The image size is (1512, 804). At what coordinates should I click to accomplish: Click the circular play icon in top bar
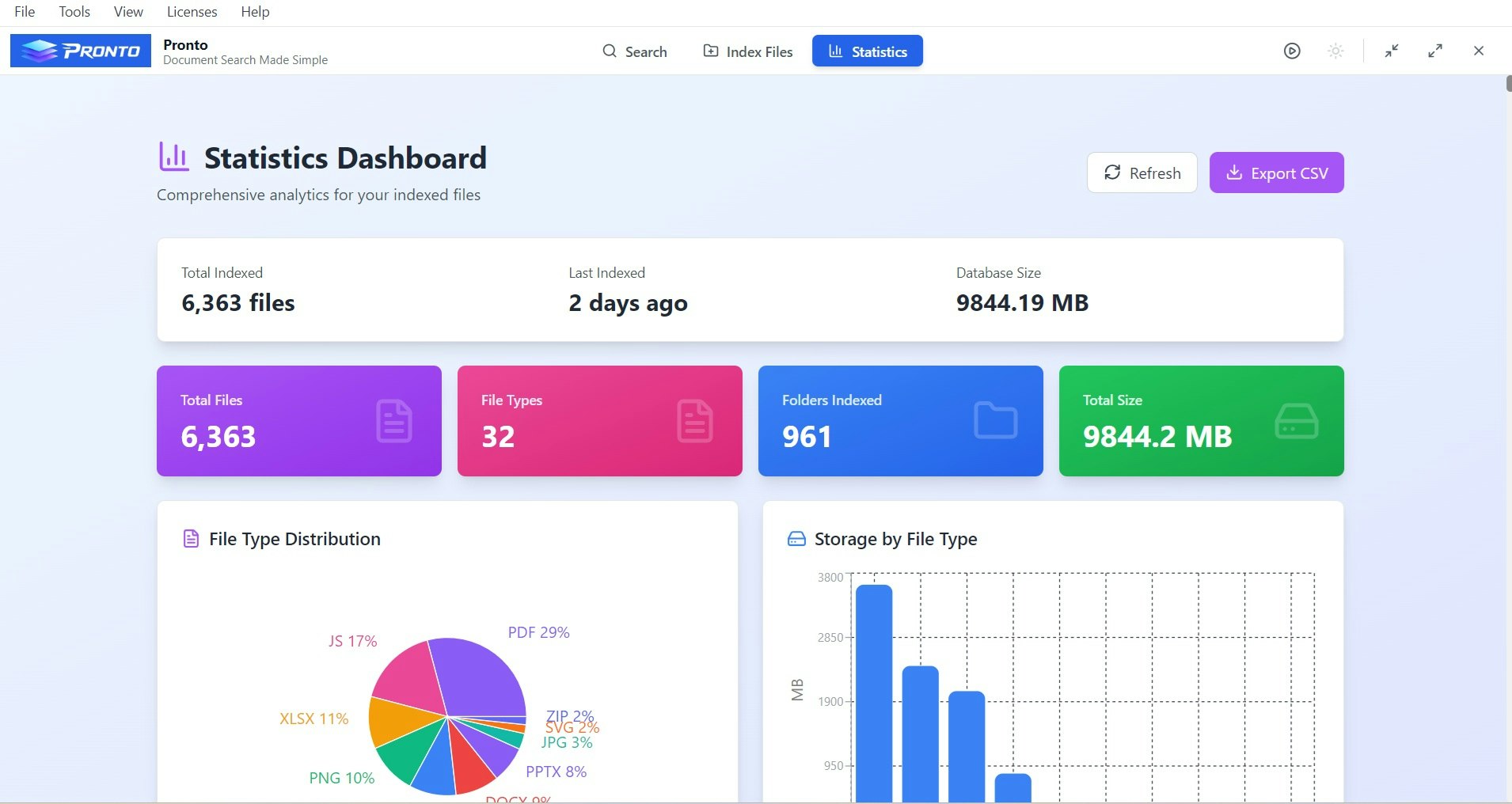pos(1292,51)
